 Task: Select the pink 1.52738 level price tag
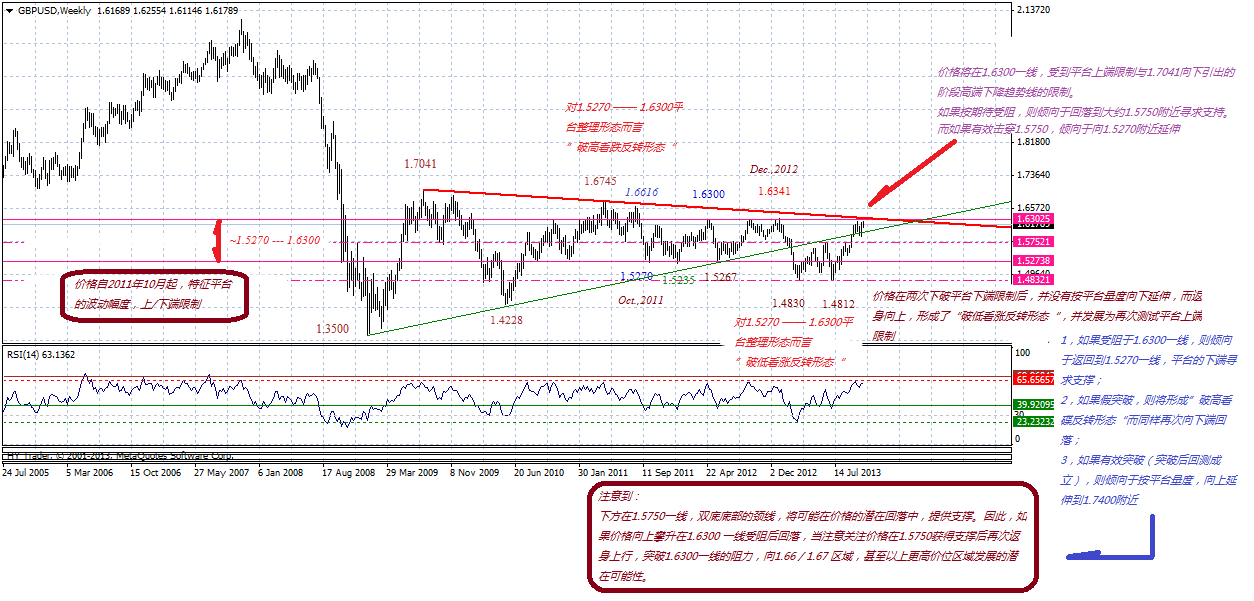pyautogui.click(x=1031, y=260)
